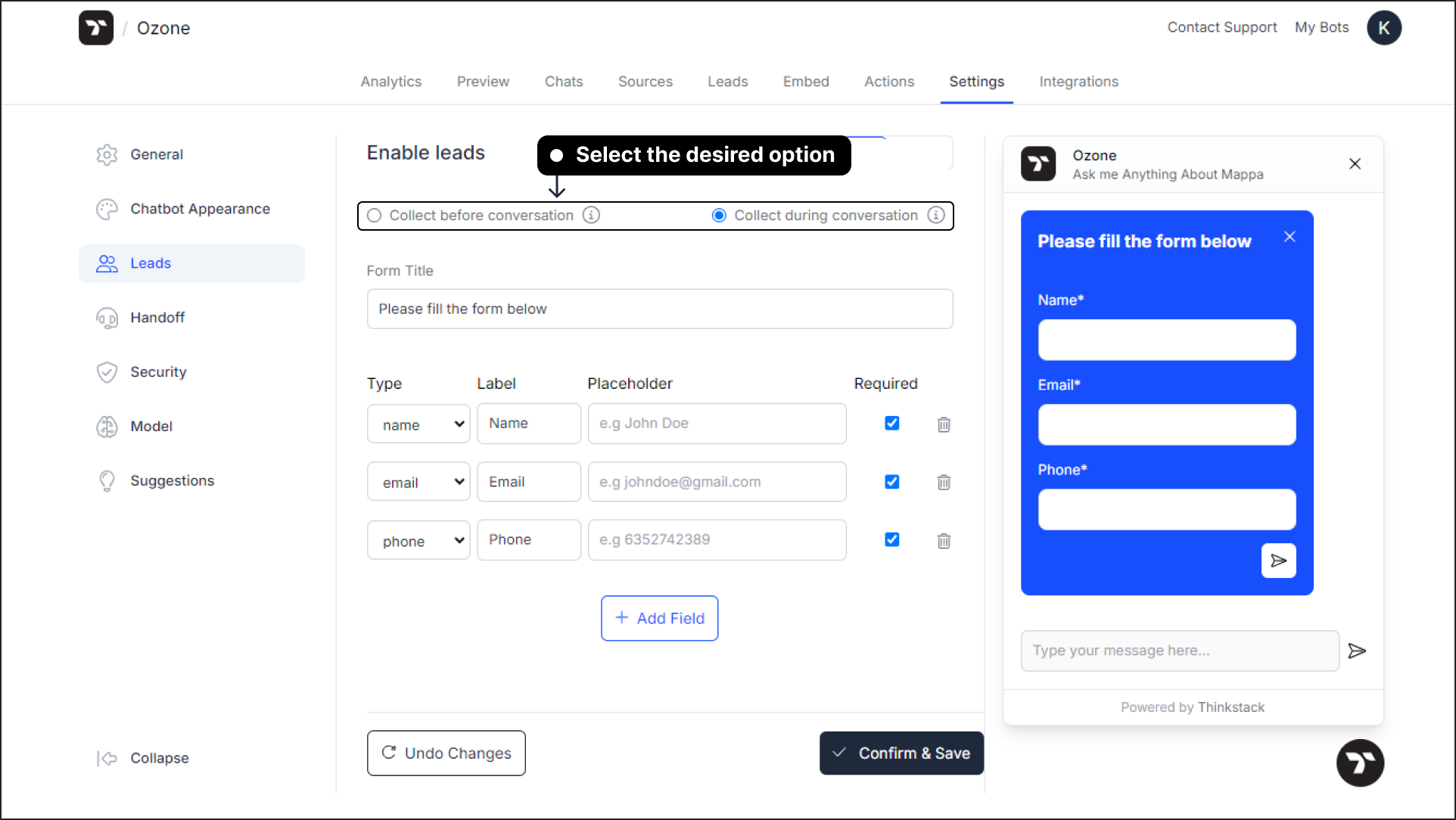This screenshot has height=820, width=1456.
Task: Switch to the Integrations tab
Action: pyautogui.click(x=1078, y=82)
